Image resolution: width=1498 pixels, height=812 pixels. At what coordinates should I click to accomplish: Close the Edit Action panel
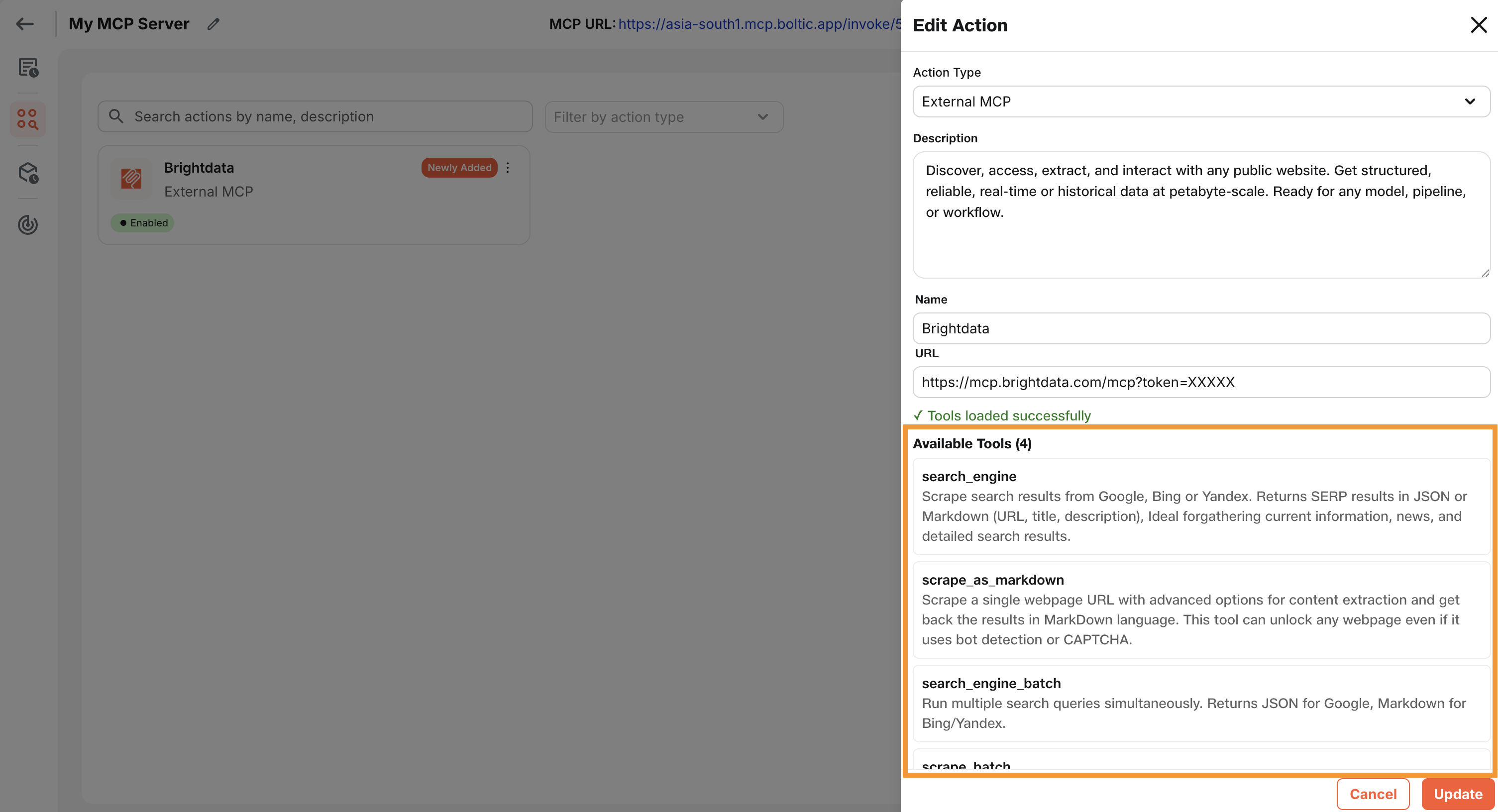click(1478, 25)
